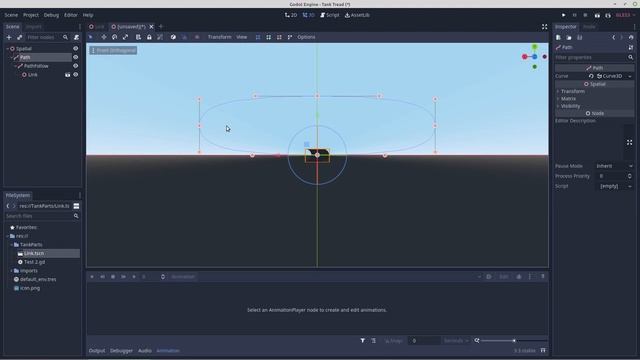This screenshot has width=640, height=360.
Task: Open the AssetLib workspace
Action: 357,15
